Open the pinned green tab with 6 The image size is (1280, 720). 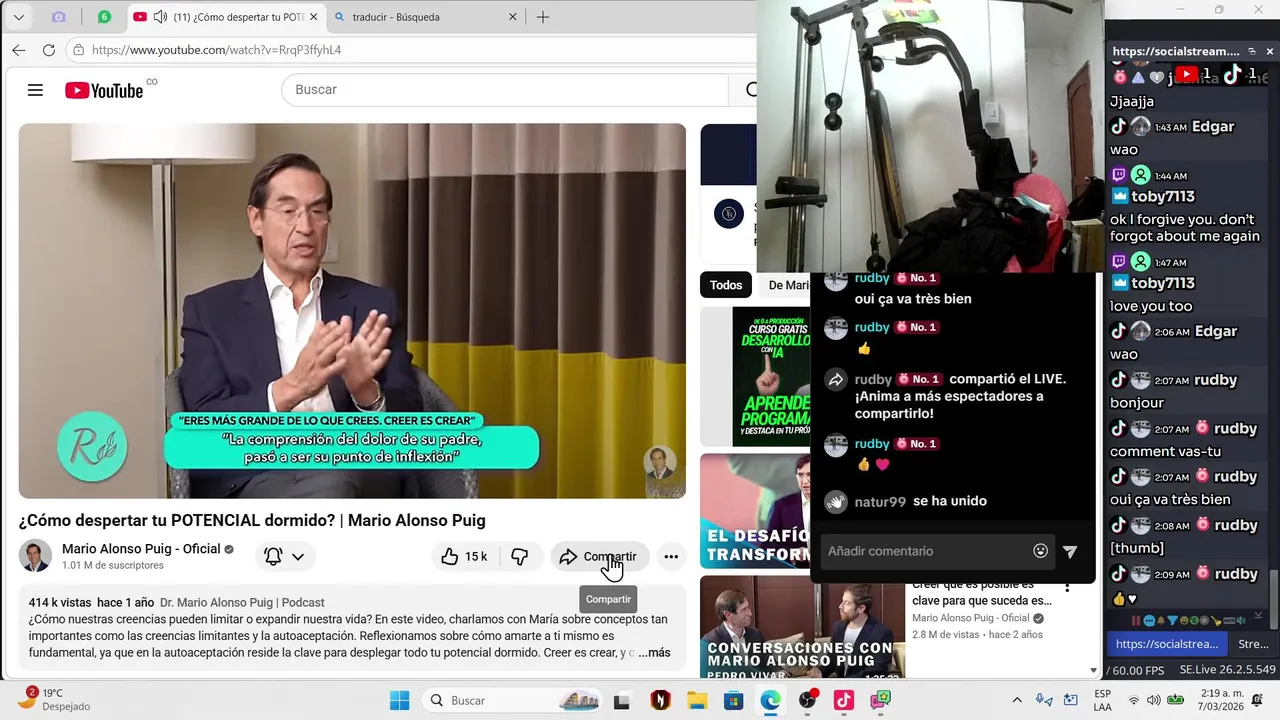pos(104,17)
